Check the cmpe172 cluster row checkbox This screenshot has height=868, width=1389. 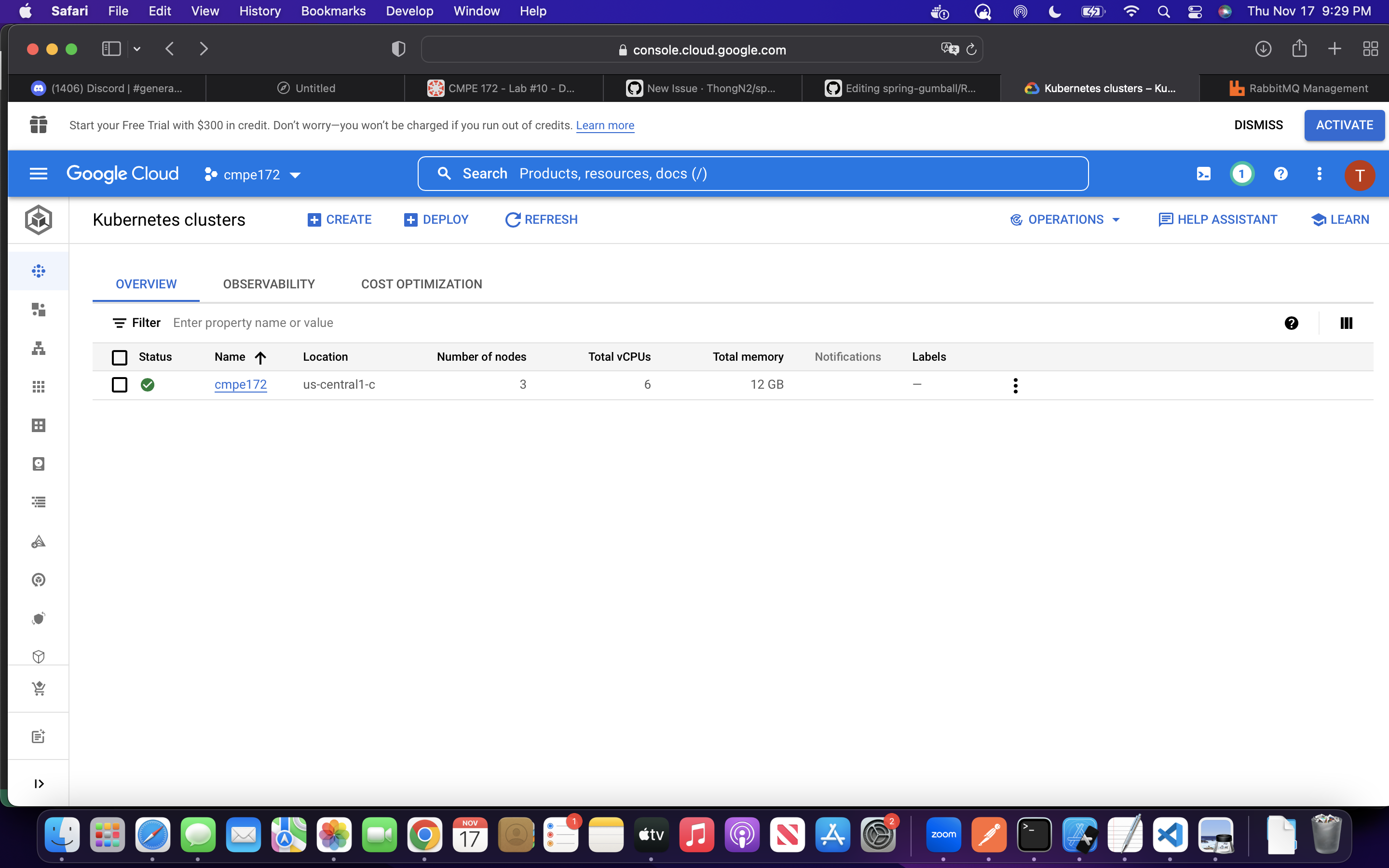pyautogui.click(x=120, y=385)
